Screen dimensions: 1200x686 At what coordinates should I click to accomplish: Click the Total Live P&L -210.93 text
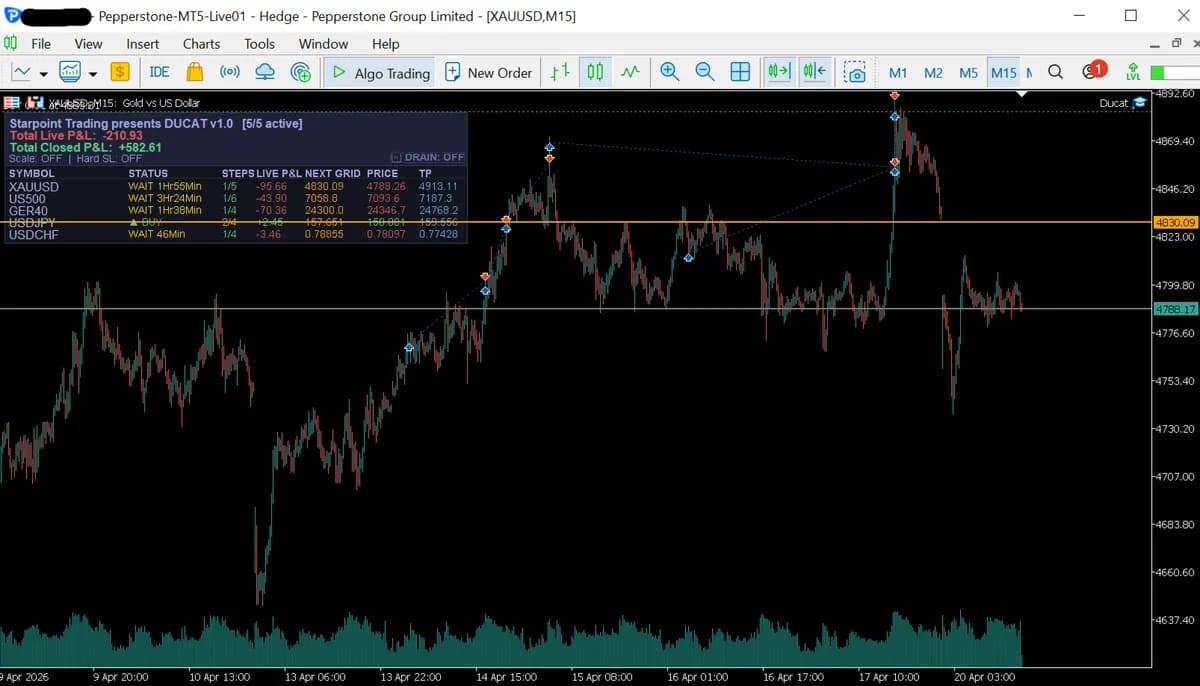coord(76,135)
